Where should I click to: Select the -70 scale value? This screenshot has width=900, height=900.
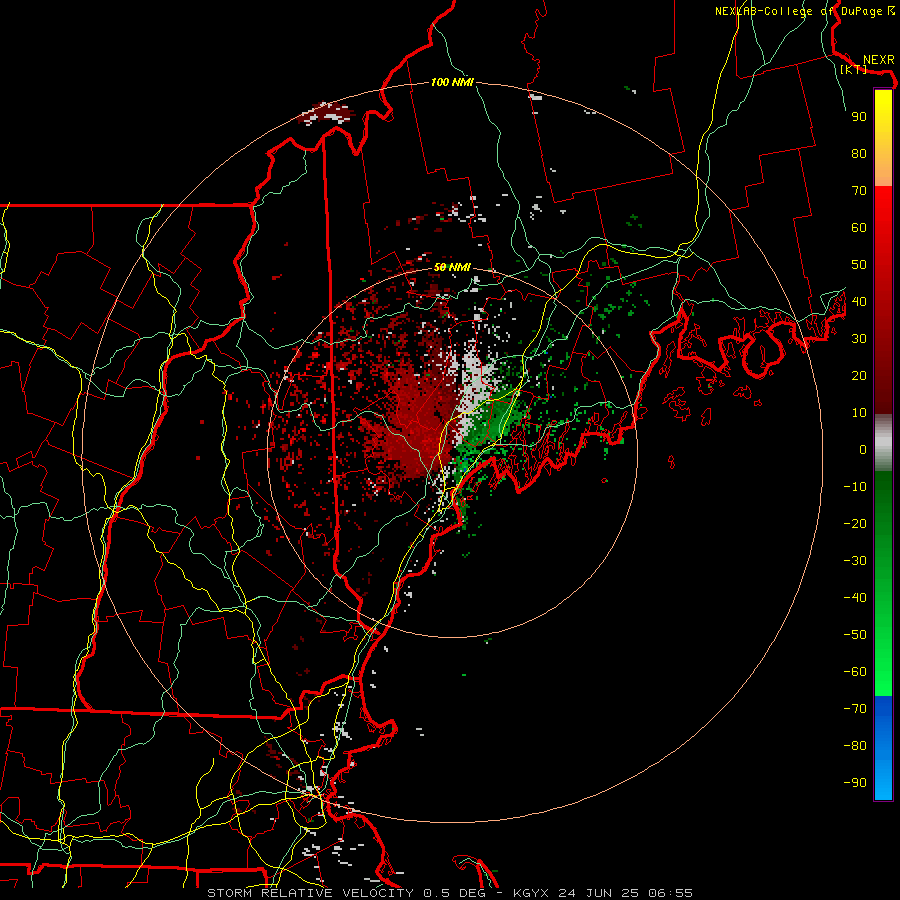coord(855,708)
